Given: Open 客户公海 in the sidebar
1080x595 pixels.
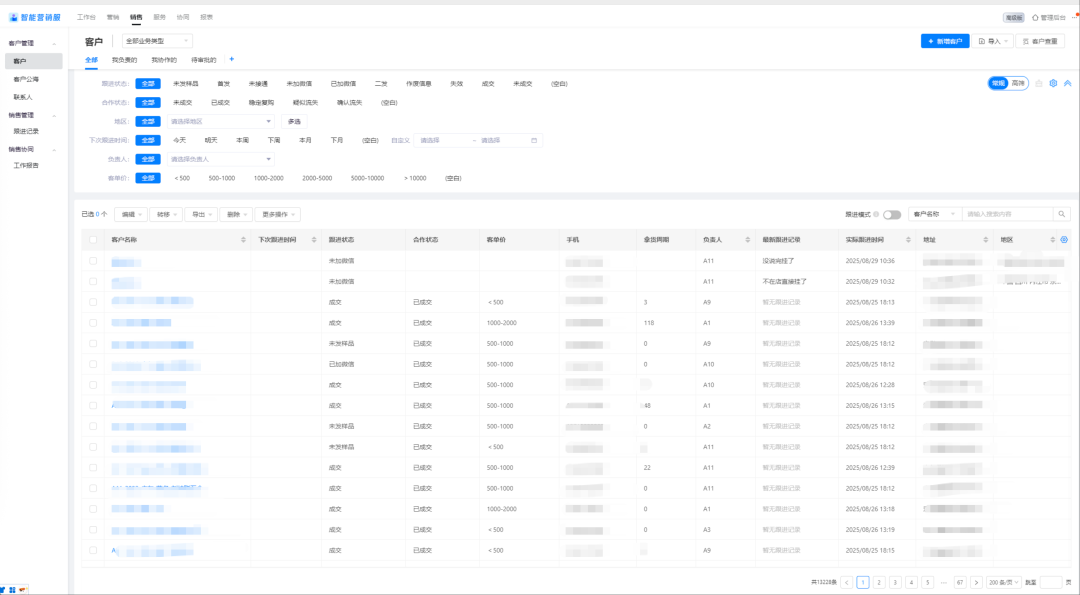Looking at the screenshot, I should tap(26, 79).
